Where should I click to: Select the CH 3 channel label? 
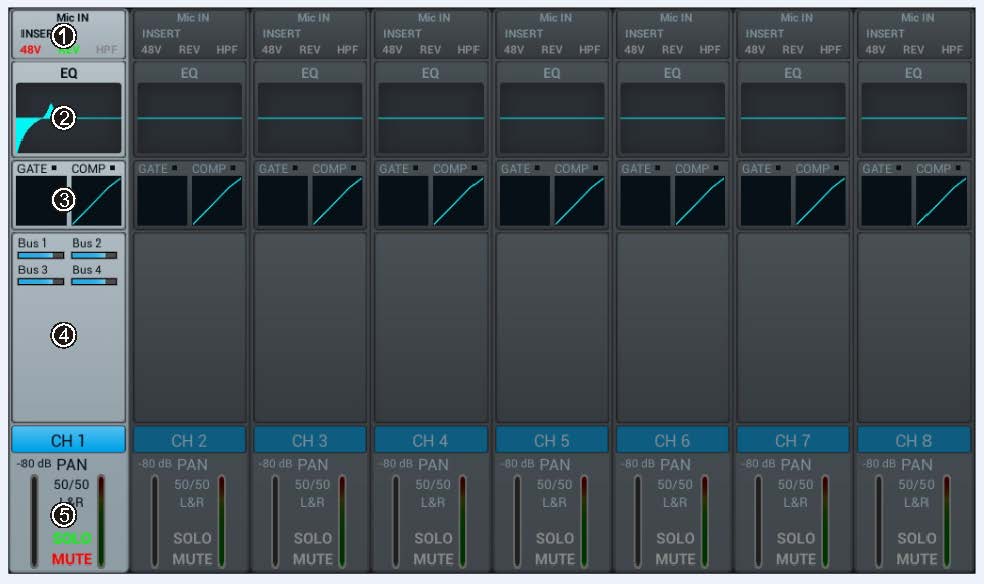coord(310,440)
